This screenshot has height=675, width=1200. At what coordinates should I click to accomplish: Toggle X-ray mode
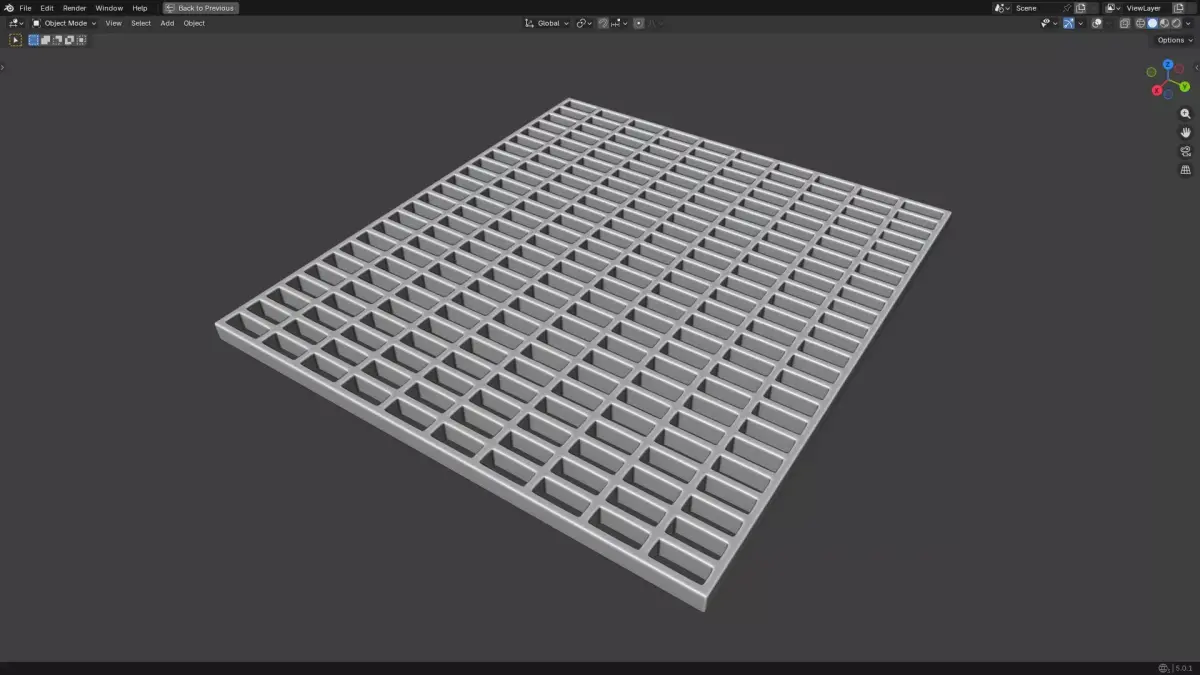pyautogui.click(x=1125, y=23)
